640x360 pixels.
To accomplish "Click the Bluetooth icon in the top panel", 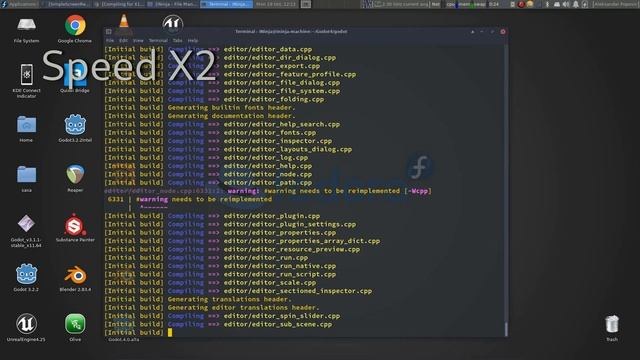I will pos(547,4).
